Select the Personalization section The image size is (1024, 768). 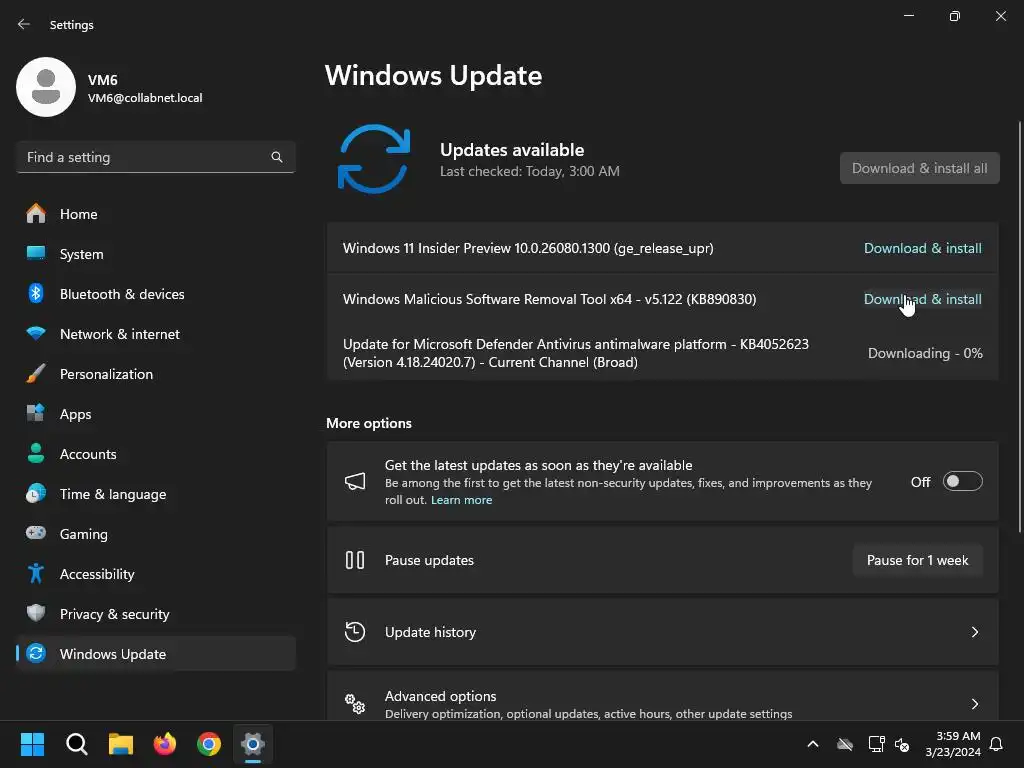[x=155, y=374]
